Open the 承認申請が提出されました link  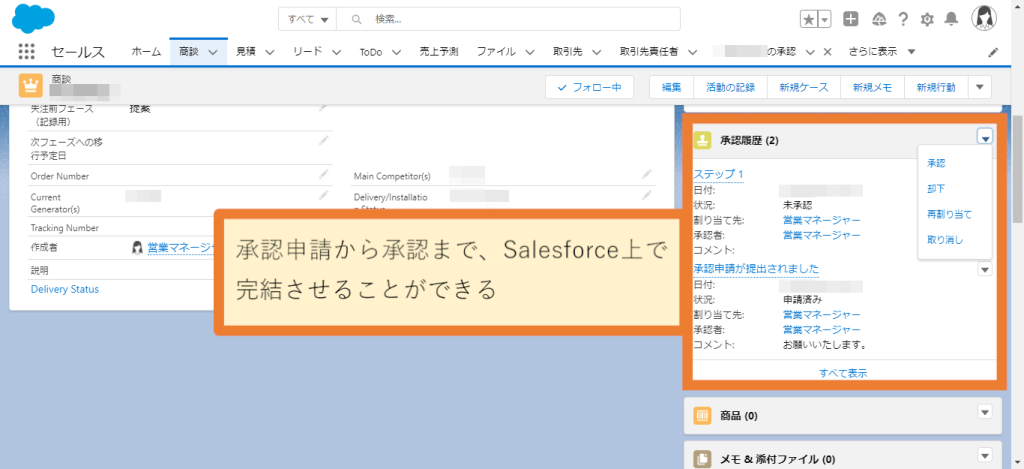(756, 268)
